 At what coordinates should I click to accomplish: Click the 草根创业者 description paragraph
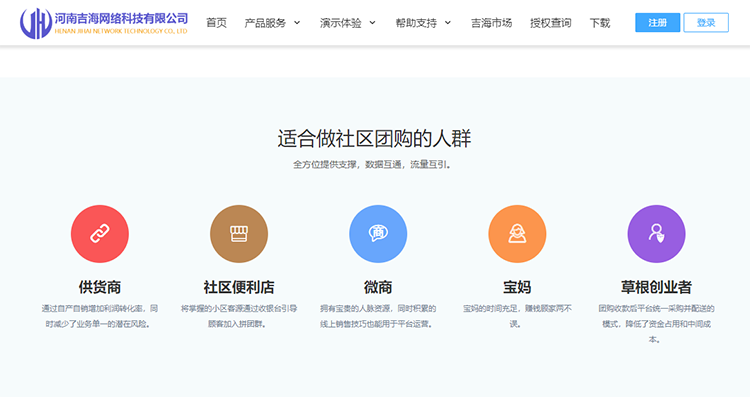coord(656,324)
